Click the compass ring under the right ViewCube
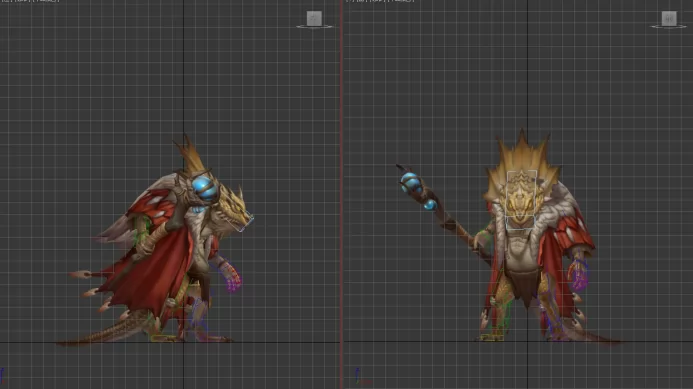Screen dimensions: 693x389 pyautogui.click(x=668, y=27)
